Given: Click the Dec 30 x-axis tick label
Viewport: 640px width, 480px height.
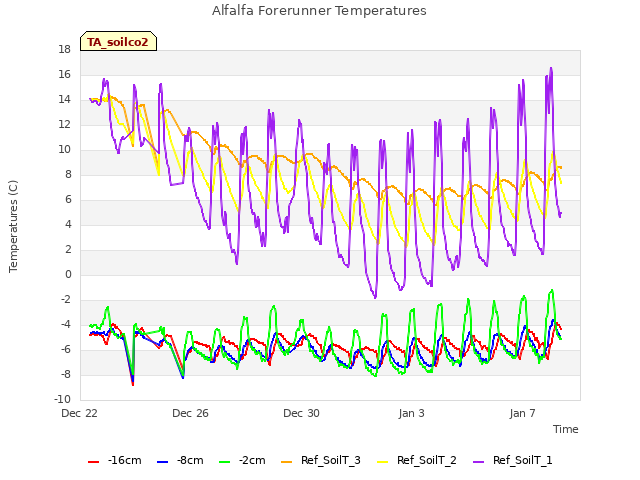Looking at the screenshot, I should click(301, 413).
